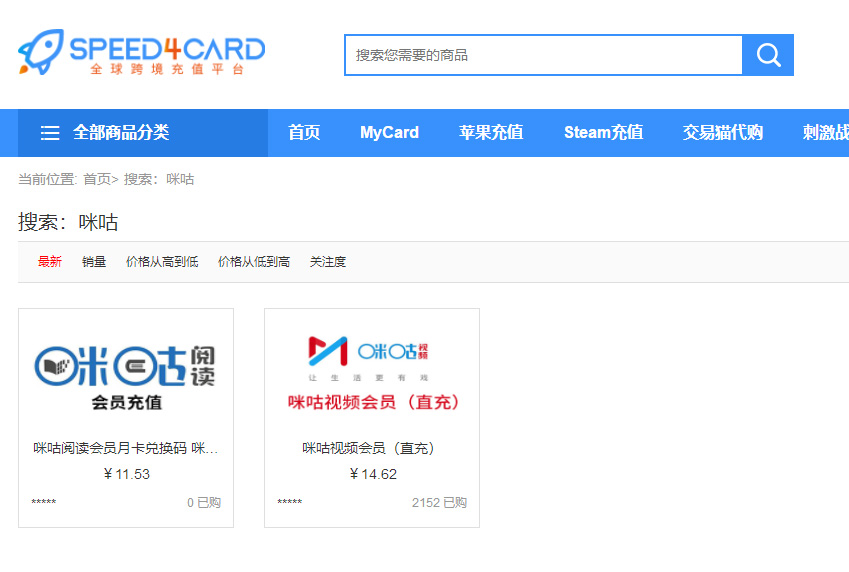Screen dimensions: 849x572
Task: Click the ¥14.62 price
Action: 373,474
